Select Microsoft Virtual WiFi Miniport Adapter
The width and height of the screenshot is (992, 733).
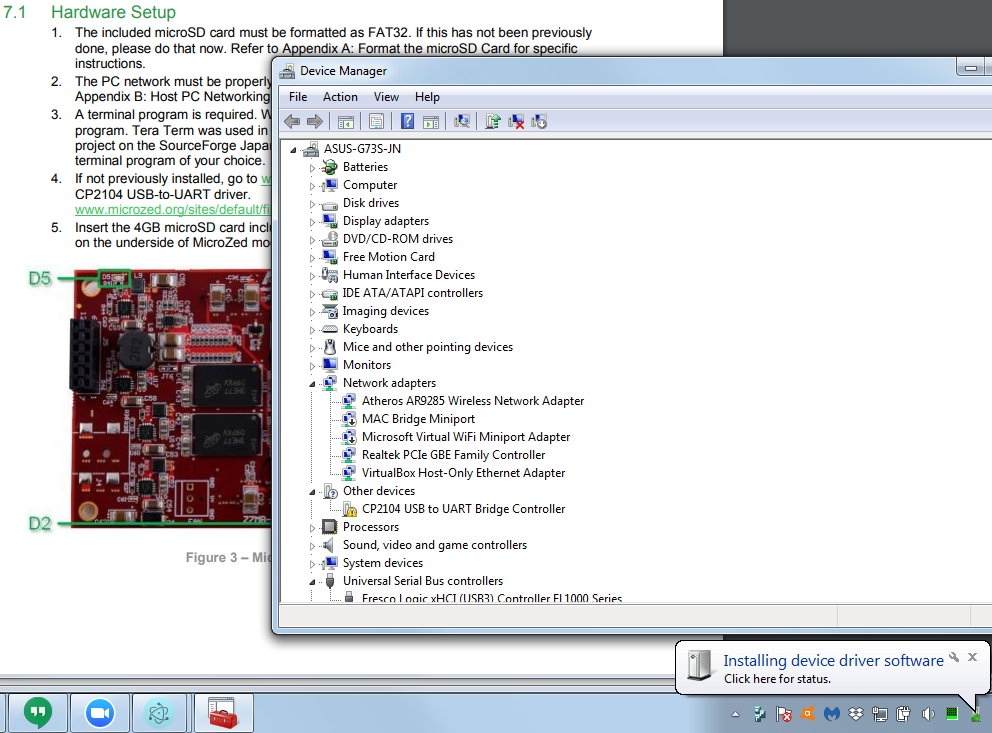pyautogui.click(x=466, y=437)
